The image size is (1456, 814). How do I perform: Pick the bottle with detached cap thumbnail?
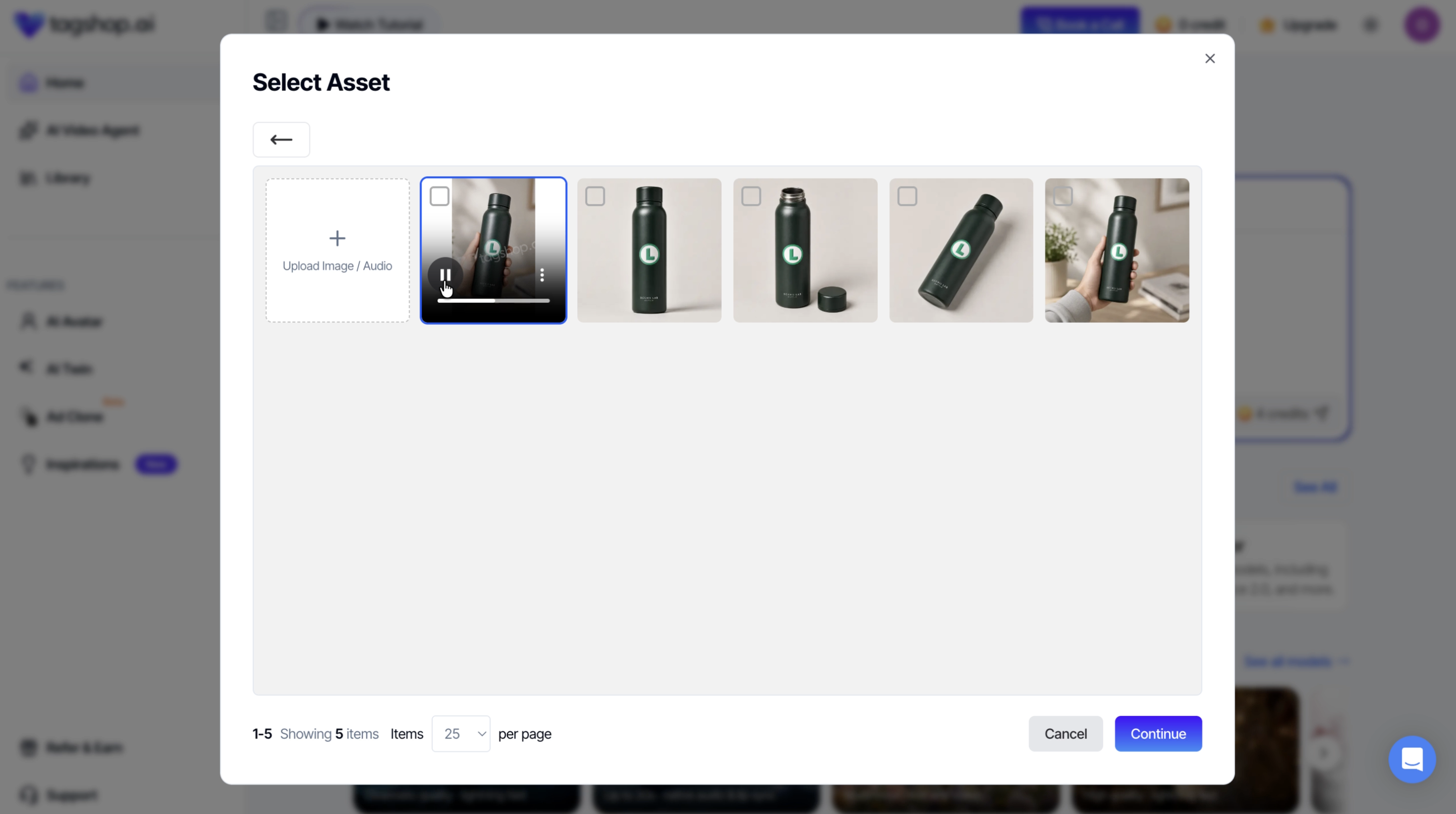805,250
